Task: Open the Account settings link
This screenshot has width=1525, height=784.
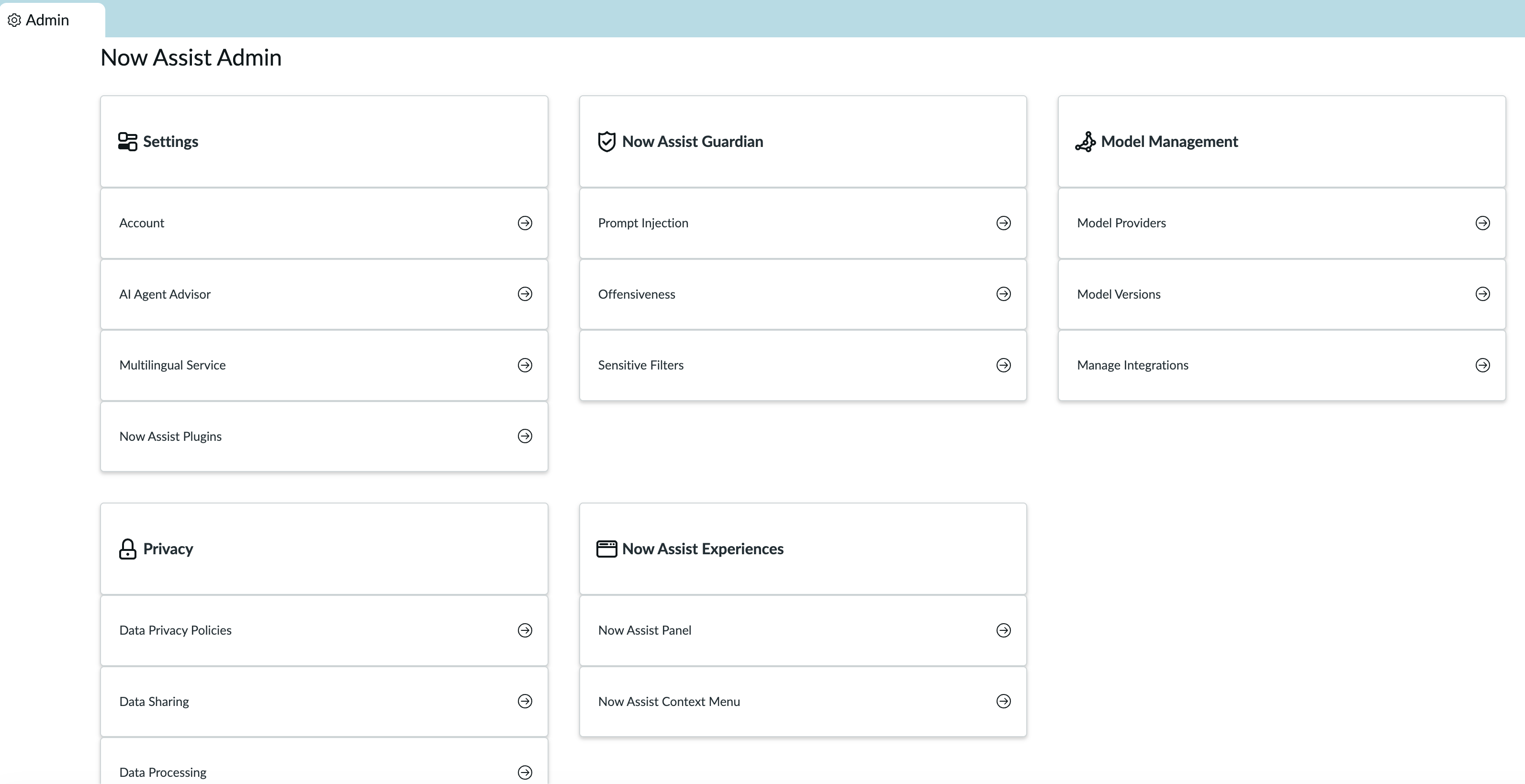Action: pos(142,223)
